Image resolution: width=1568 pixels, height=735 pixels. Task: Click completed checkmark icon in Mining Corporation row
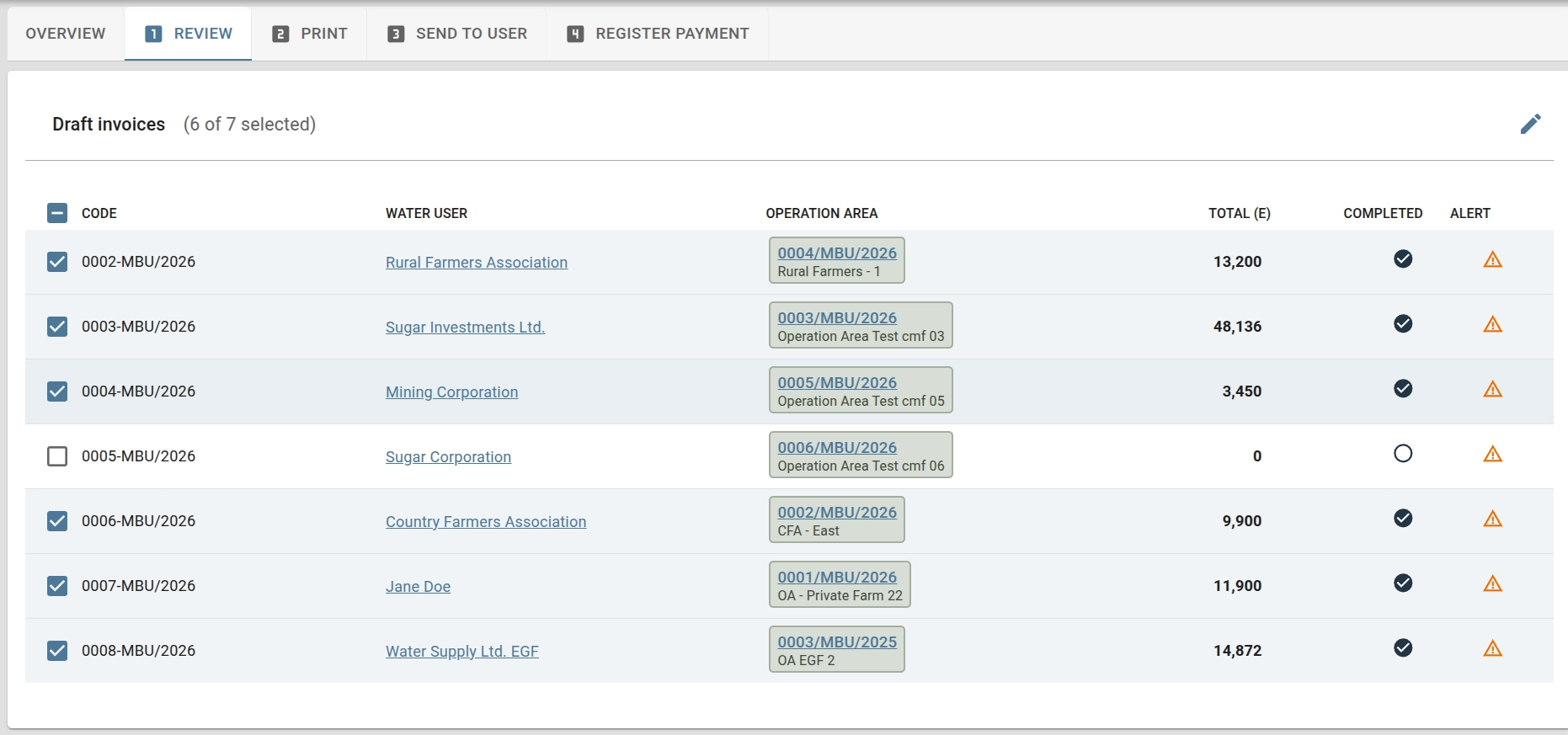coord(1403,388)
